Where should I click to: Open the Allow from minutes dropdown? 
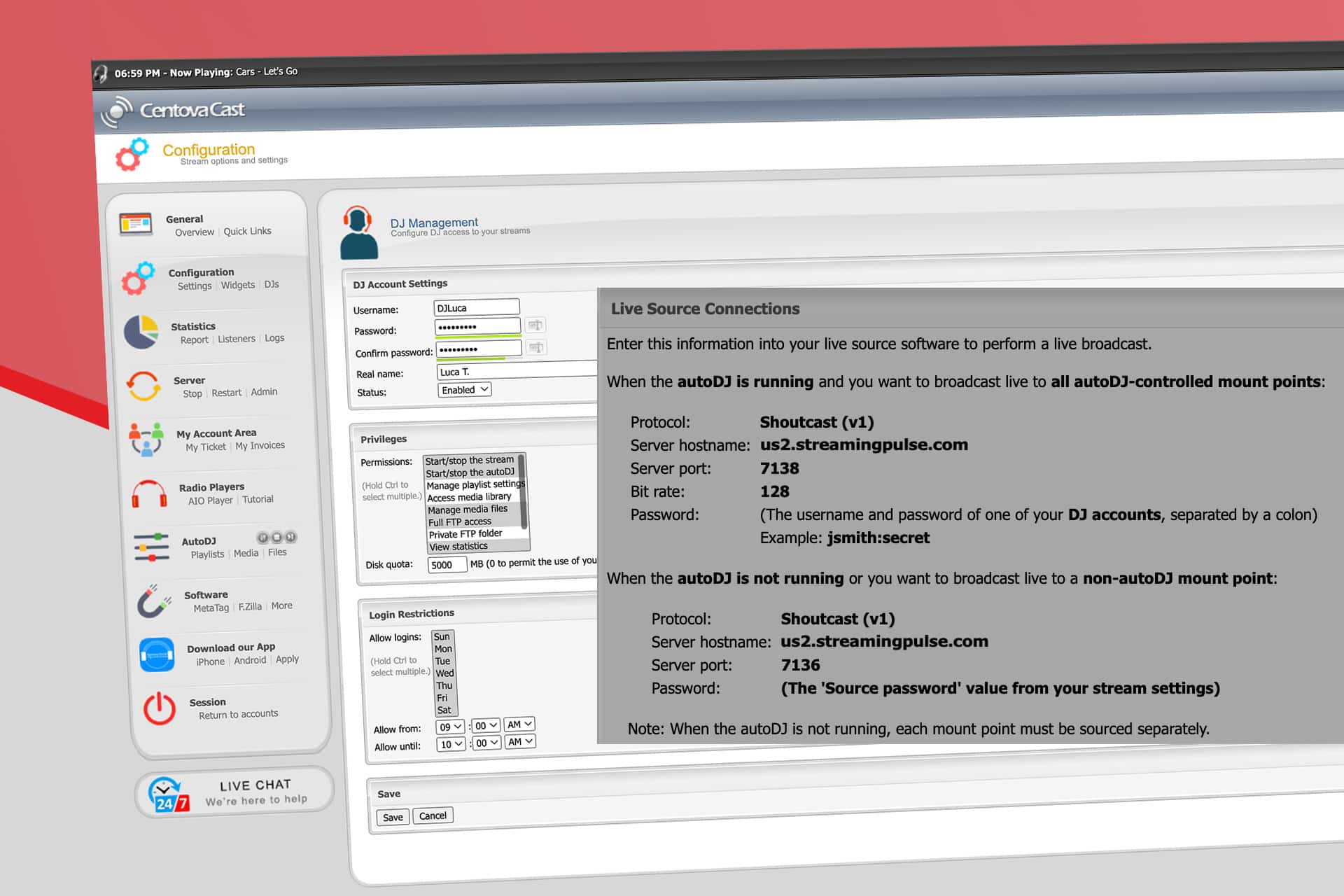486,726
